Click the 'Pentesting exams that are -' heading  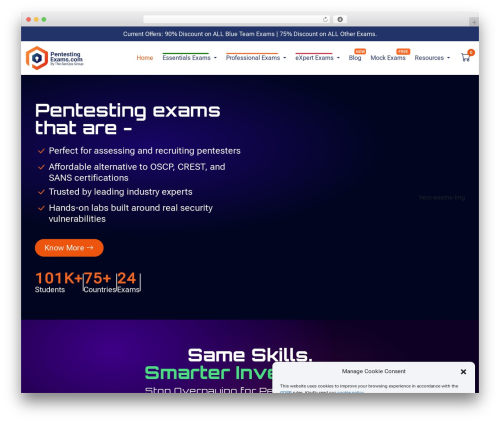[x=127, y=119]
